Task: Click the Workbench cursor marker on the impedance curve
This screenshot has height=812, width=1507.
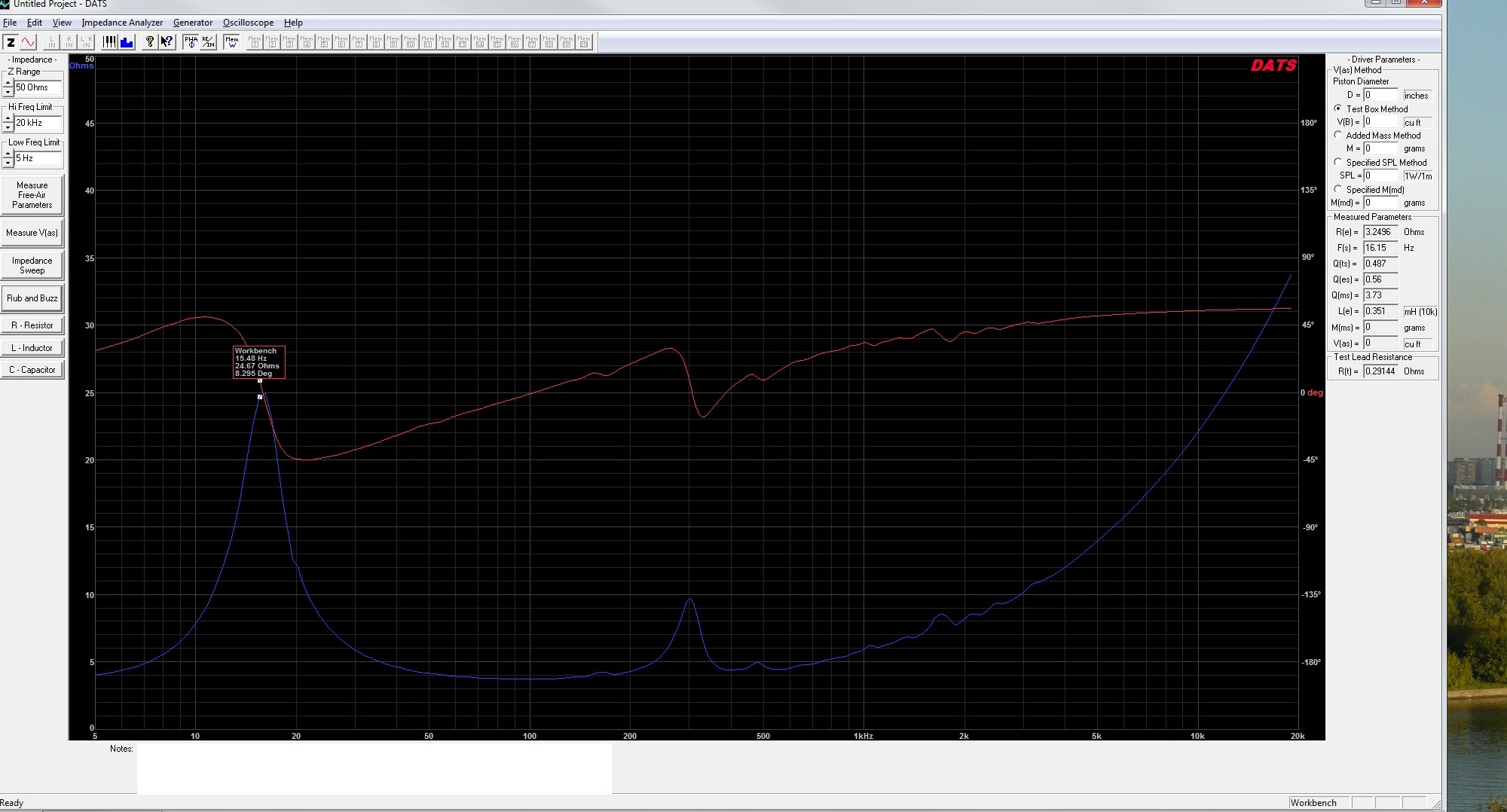Action: click(260, 397)
